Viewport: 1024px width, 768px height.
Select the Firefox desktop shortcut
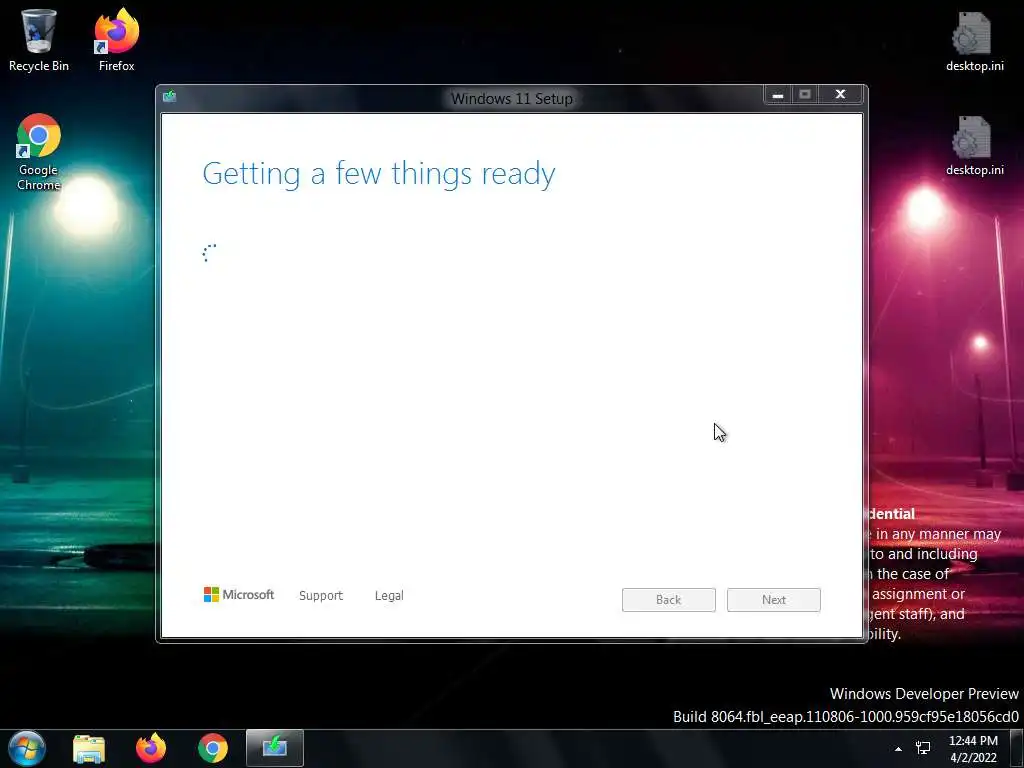(x=116, y=39)
